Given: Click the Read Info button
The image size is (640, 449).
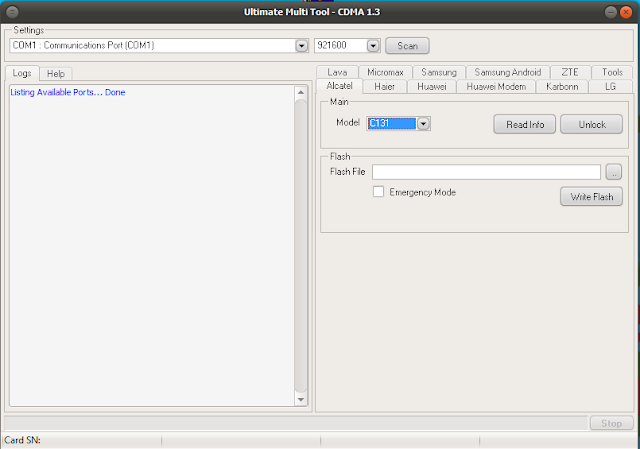Looking at the screenshot, I should pyautogui.click(x=524, y=124).
